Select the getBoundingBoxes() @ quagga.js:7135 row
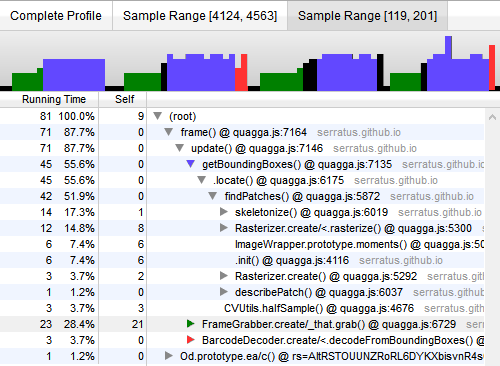Image resolution: width=500 pixels, height=366 pixels. point(242,164)
